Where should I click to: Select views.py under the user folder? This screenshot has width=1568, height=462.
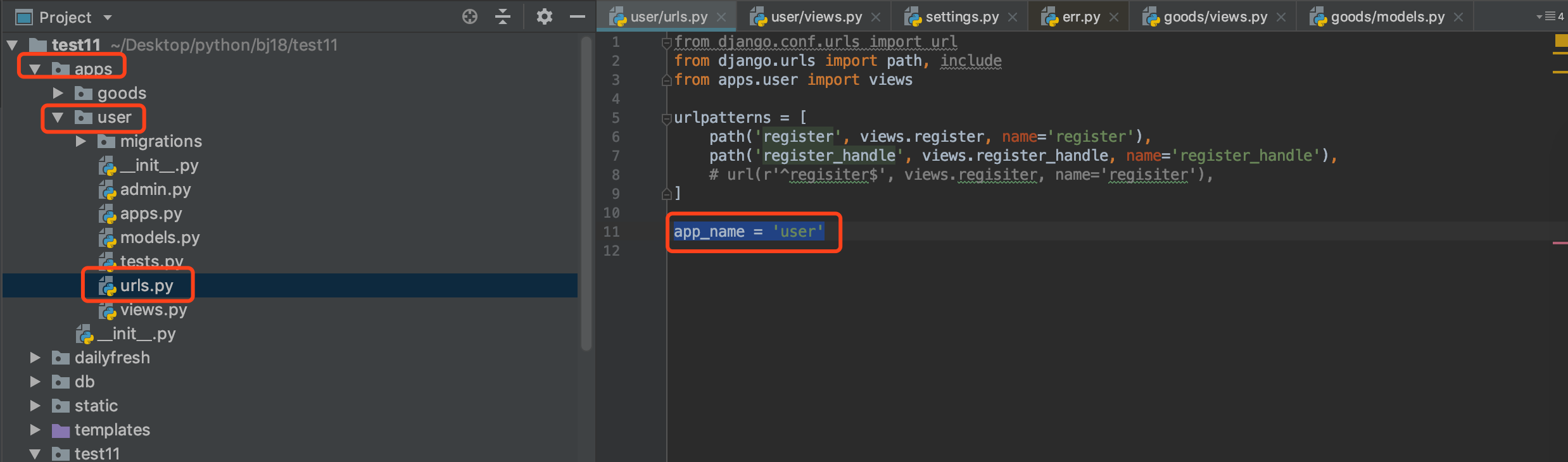[x=153, y=309]
